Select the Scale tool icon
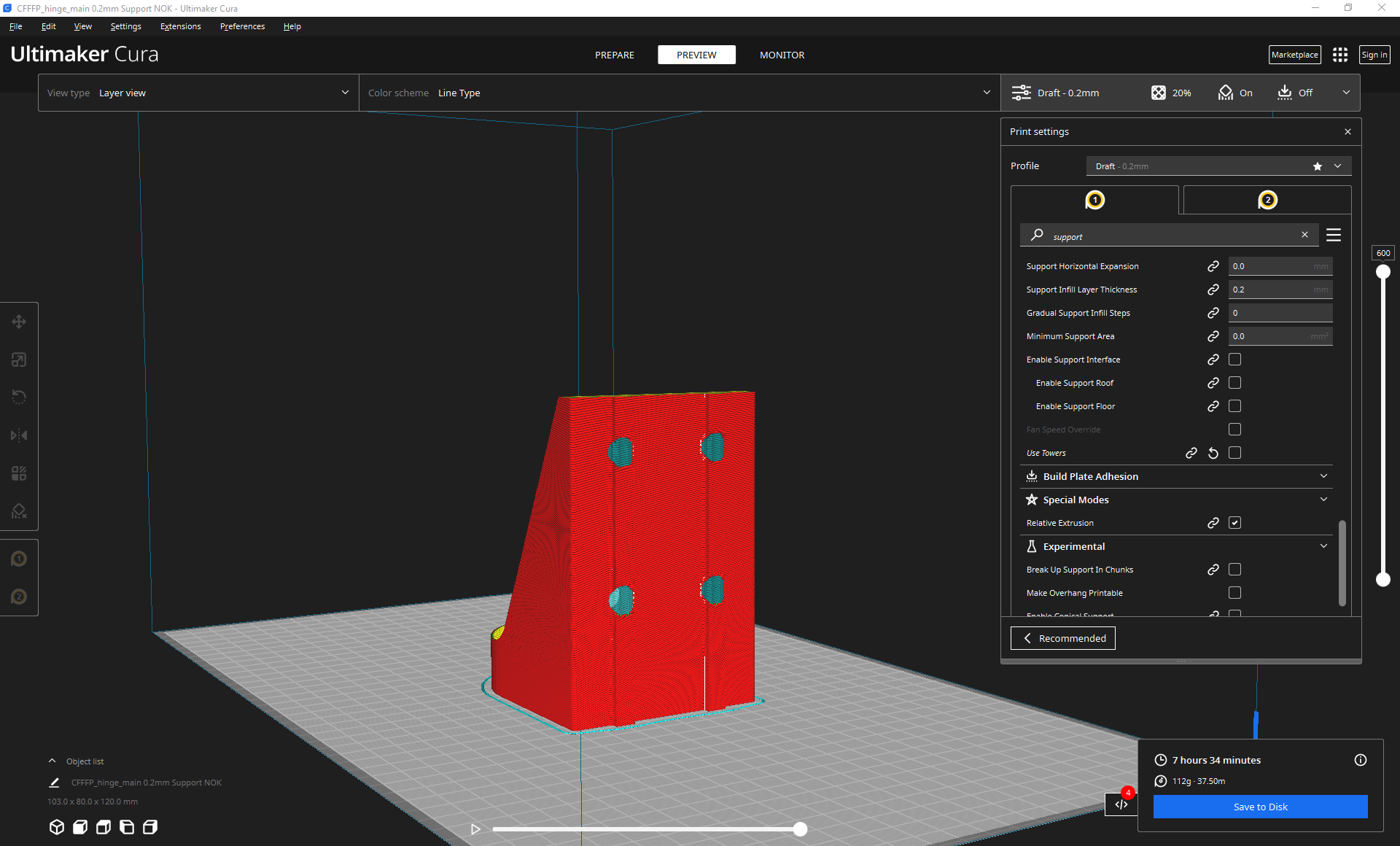Screen dimensions: 1400x846 pos(19,360)
